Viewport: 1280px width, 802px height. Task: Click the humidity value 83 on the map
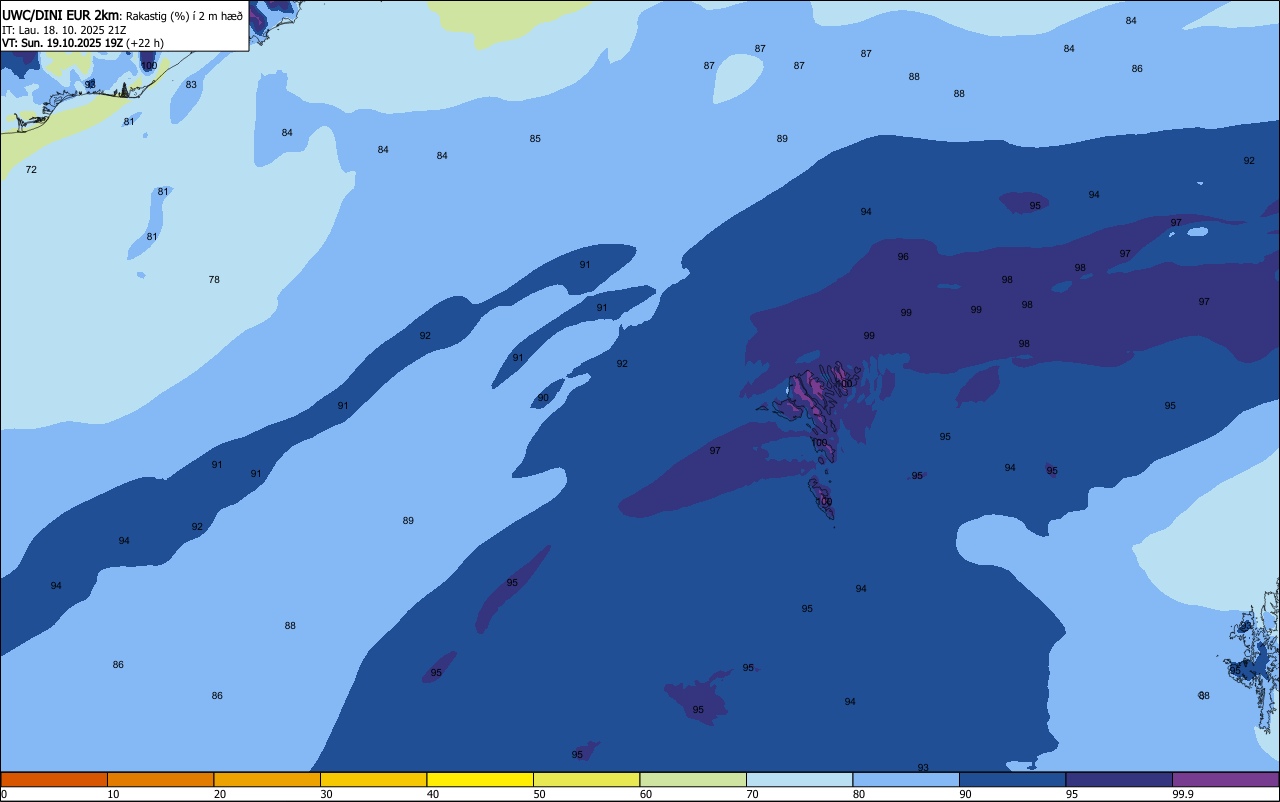pos(191,85)
